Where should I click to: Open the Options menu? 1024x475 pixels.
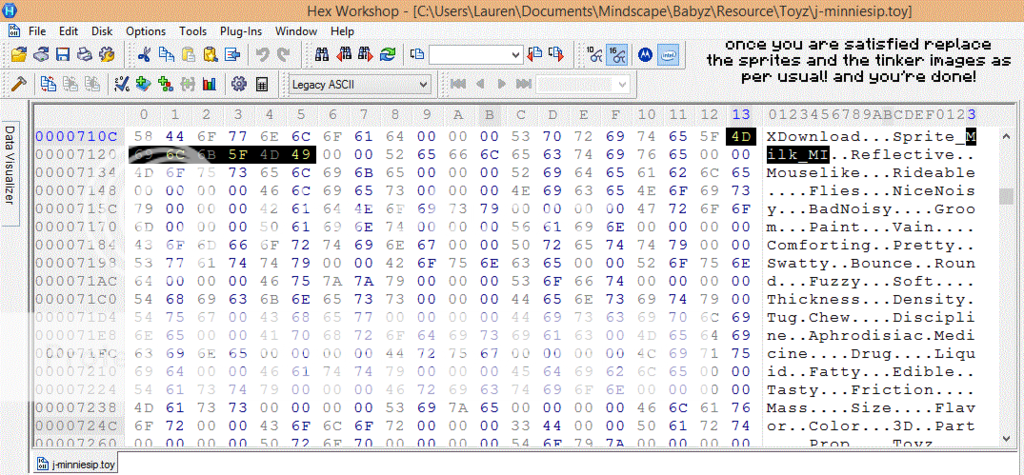146,31
